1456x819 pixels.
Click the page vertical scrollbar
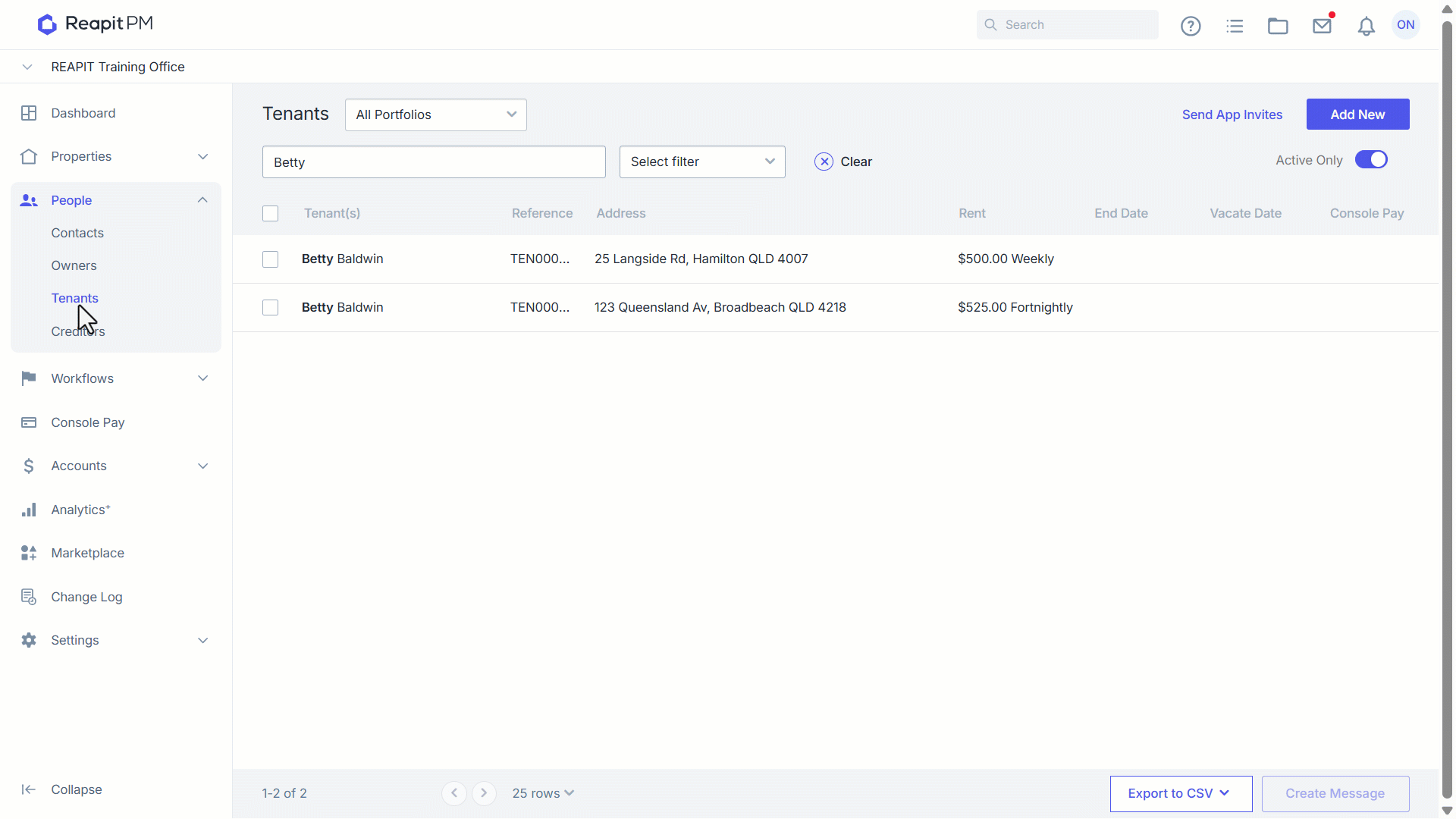click(x=1447, y=409)
